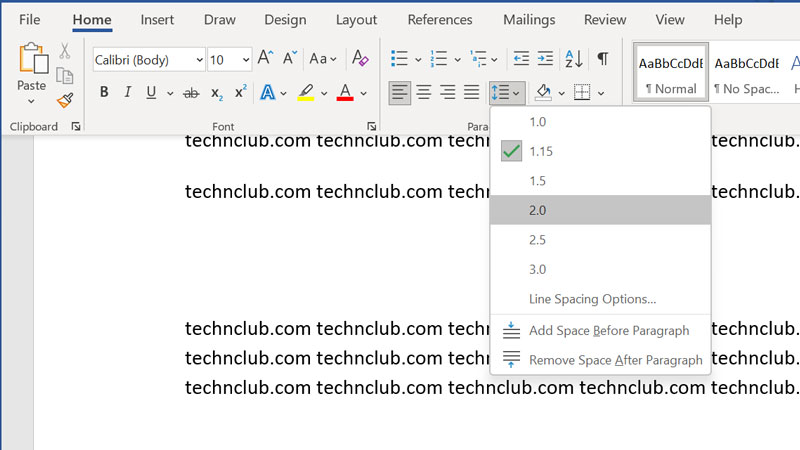Select Add Space Before Paragraph

coord(601,331)
